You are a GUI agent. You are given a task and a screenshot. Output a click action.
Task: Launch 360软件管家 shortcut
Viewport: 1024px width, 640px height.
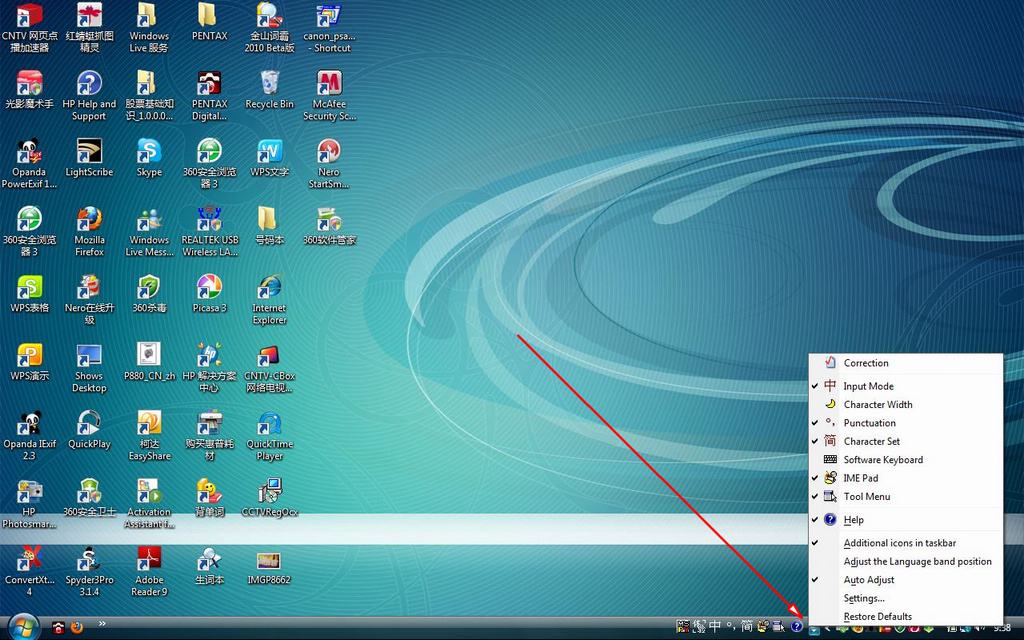click(329, 226)
